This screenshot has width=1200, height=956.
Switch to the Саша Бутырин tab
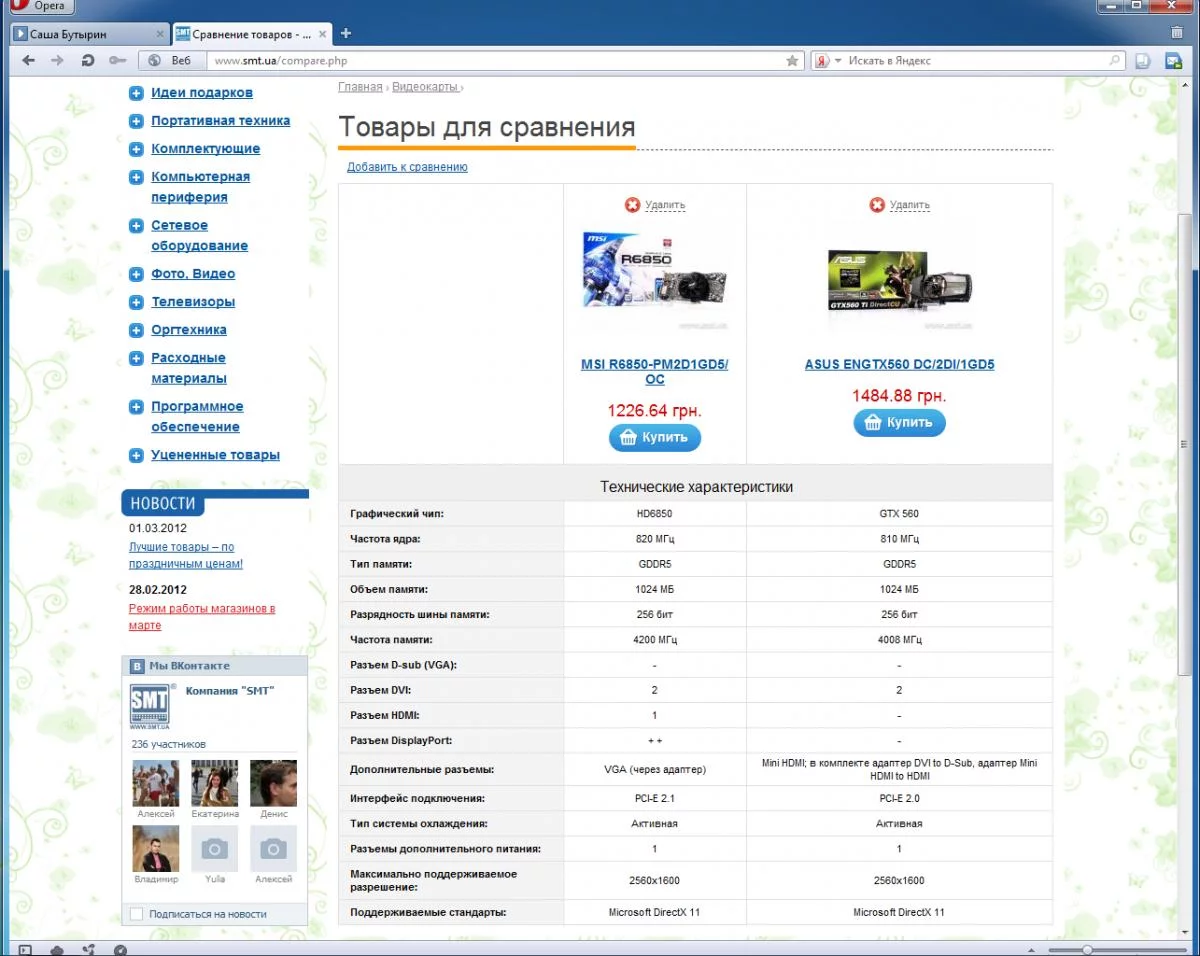[88, 33]
